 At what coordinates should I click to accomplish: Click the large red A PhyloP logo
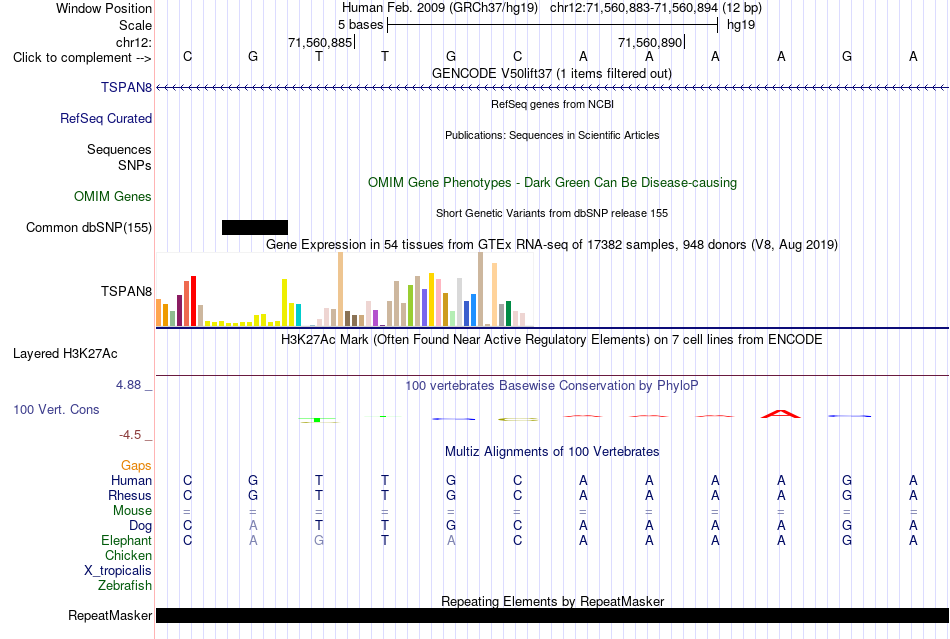pos(781,414)
